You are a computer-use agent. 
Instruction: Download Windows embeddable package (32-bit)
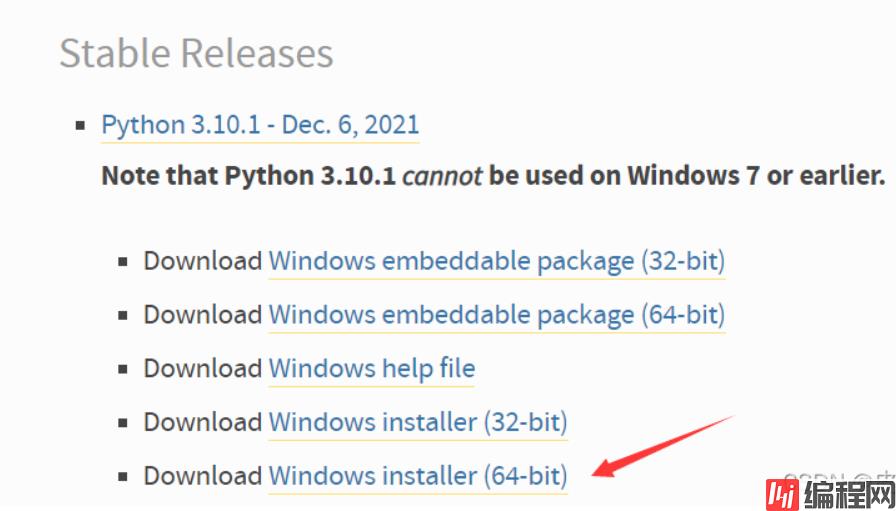(496, 262)
